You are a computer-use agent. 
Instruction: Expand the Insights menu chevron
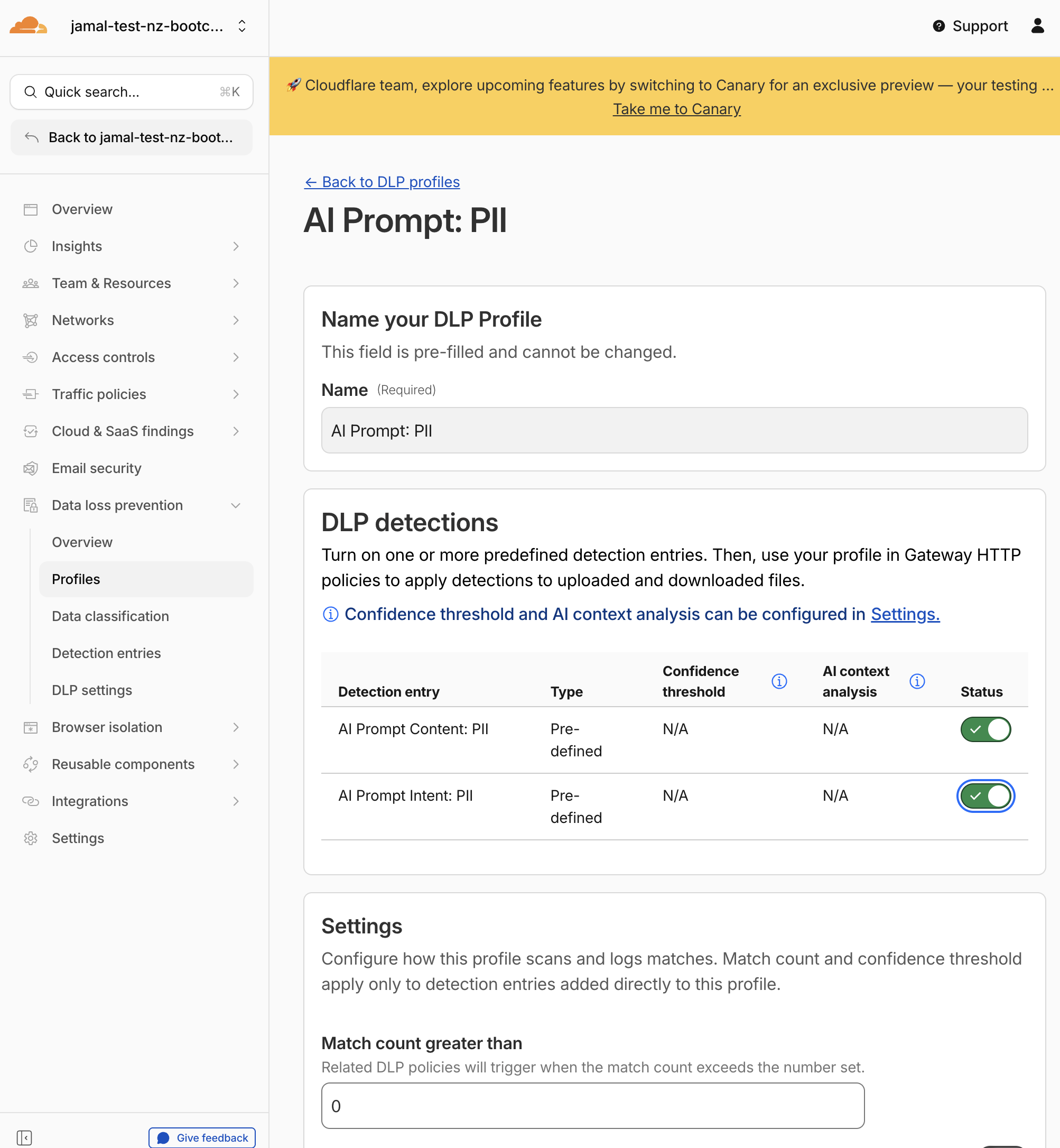point(236,246)
